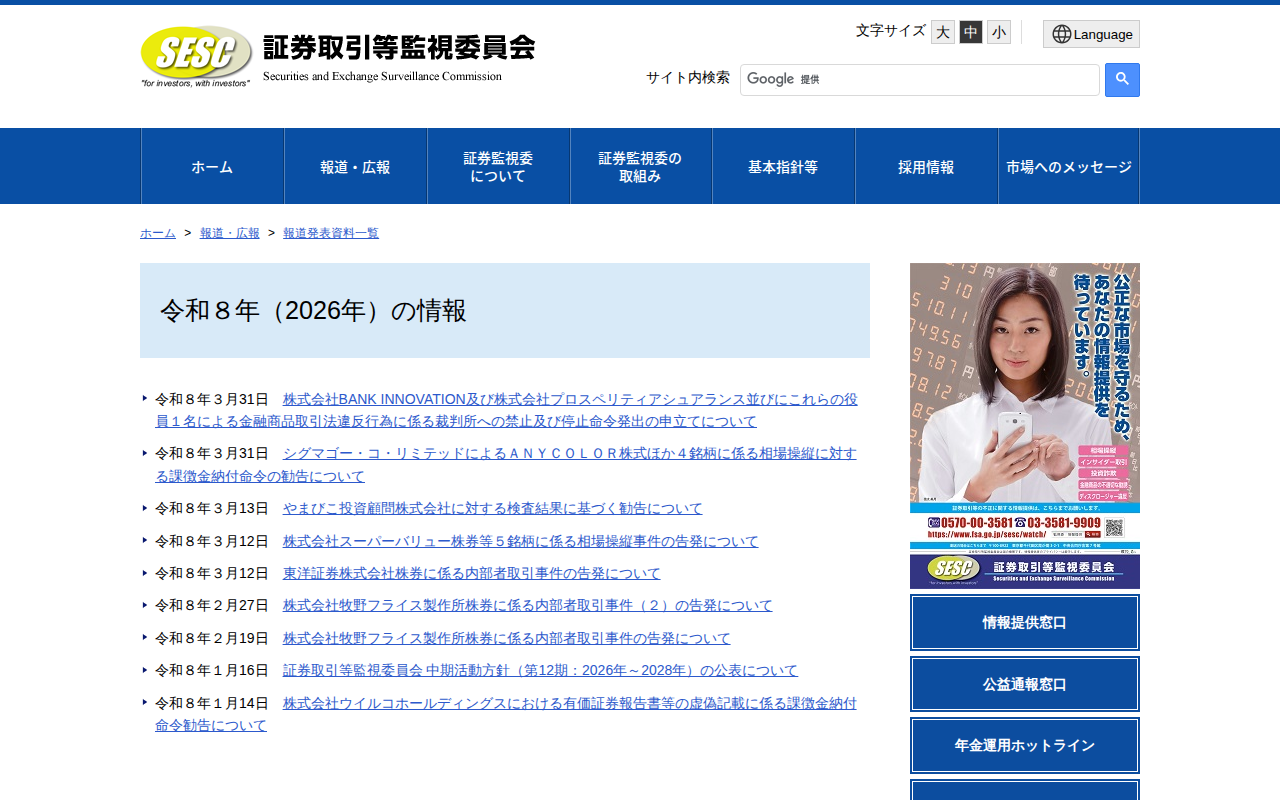Open the 採用情報 navigation menu

pyautogui.click(x=926, y=166)
